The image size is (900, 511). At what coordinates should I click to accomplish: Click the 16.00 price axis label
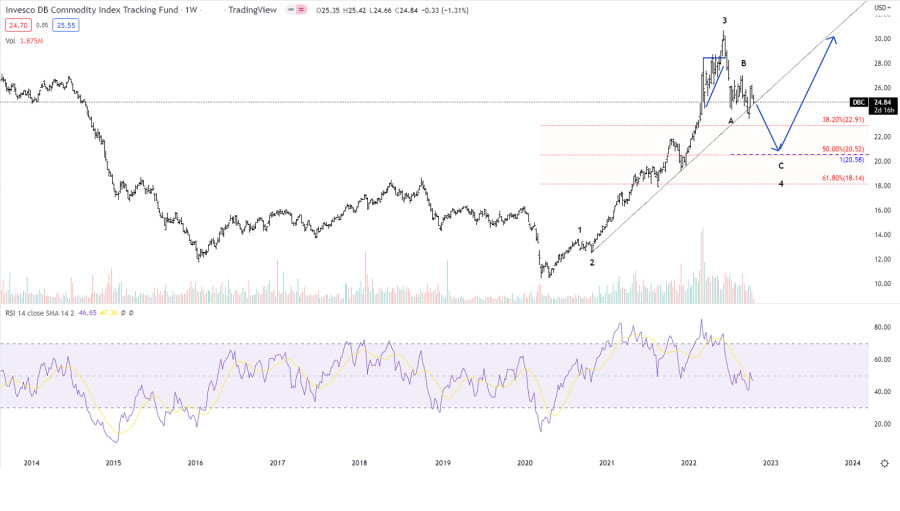(882, 210)
